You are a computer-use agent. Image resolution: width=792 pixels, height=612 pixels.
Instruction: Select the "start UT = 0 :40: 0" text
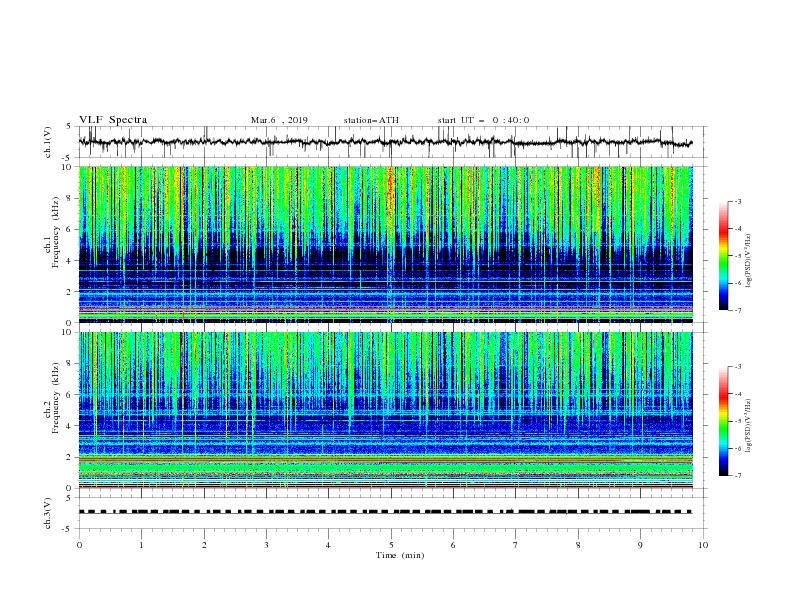(x=483, y=120)
